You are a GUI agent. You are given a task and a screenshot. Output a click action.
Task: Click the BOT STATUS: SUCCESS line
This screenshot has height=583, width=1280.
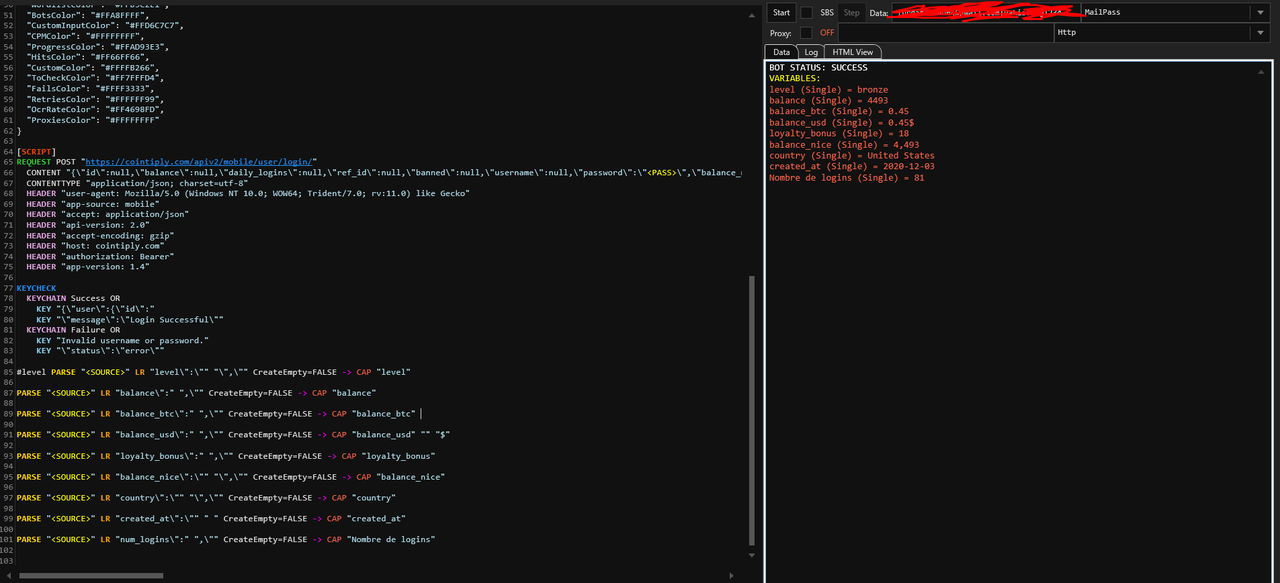point(818,68)
